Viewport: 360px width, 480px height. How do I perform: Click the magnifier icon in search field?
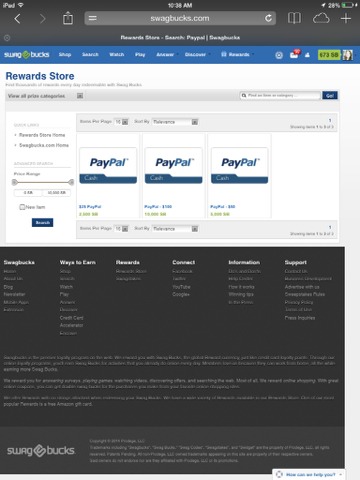click(x=244, y=96)
